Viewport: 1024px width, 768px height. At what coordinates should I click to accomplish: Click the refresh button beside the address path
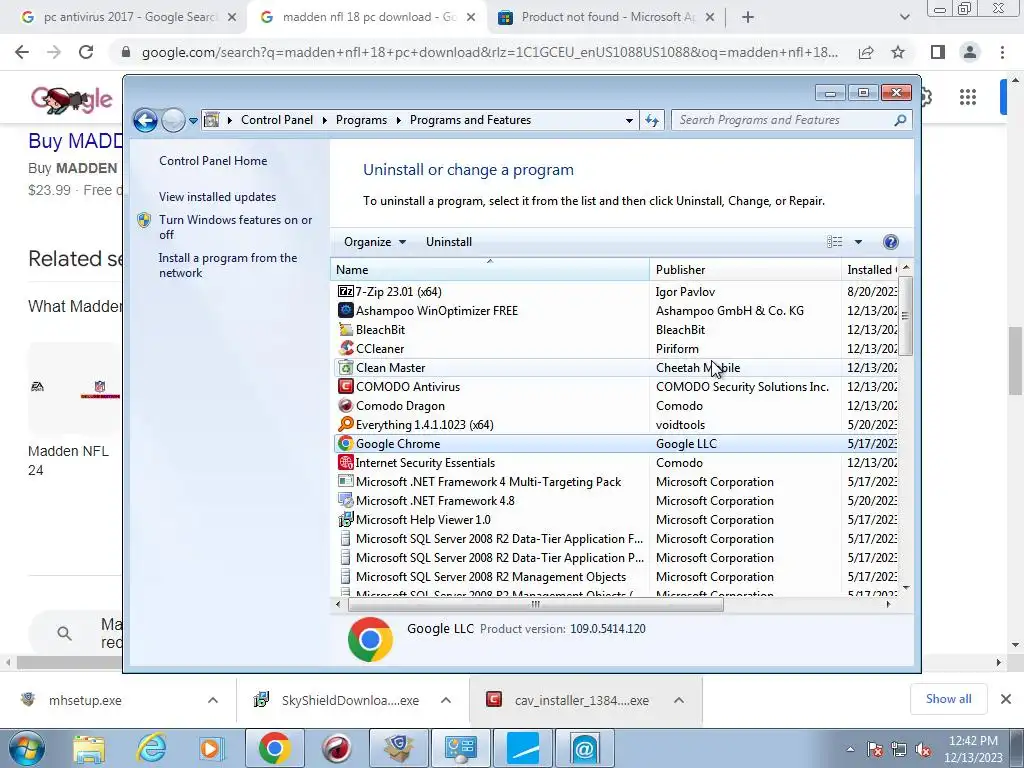click(652, 120)
